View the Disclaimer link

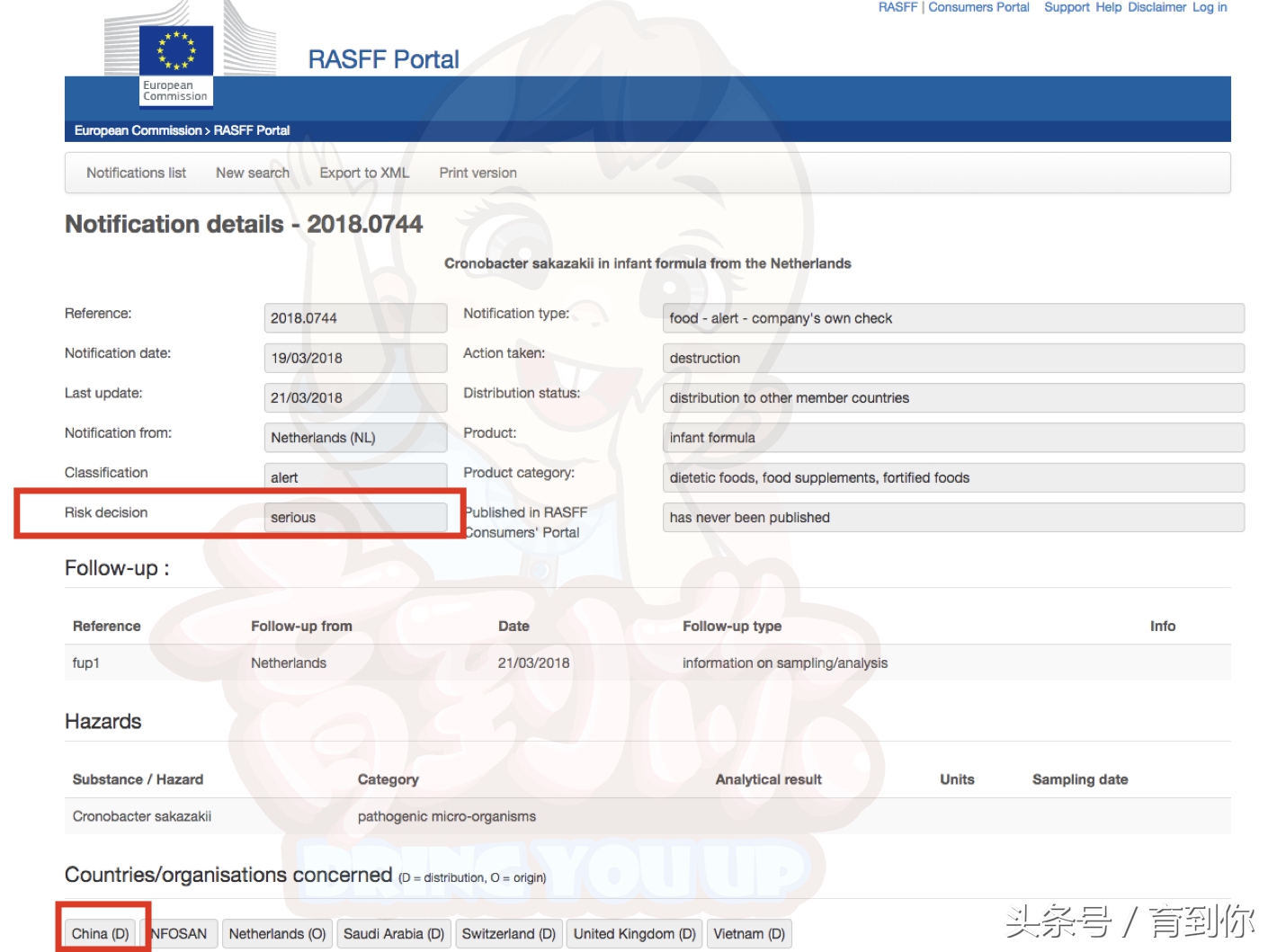tap(1156, 7)
